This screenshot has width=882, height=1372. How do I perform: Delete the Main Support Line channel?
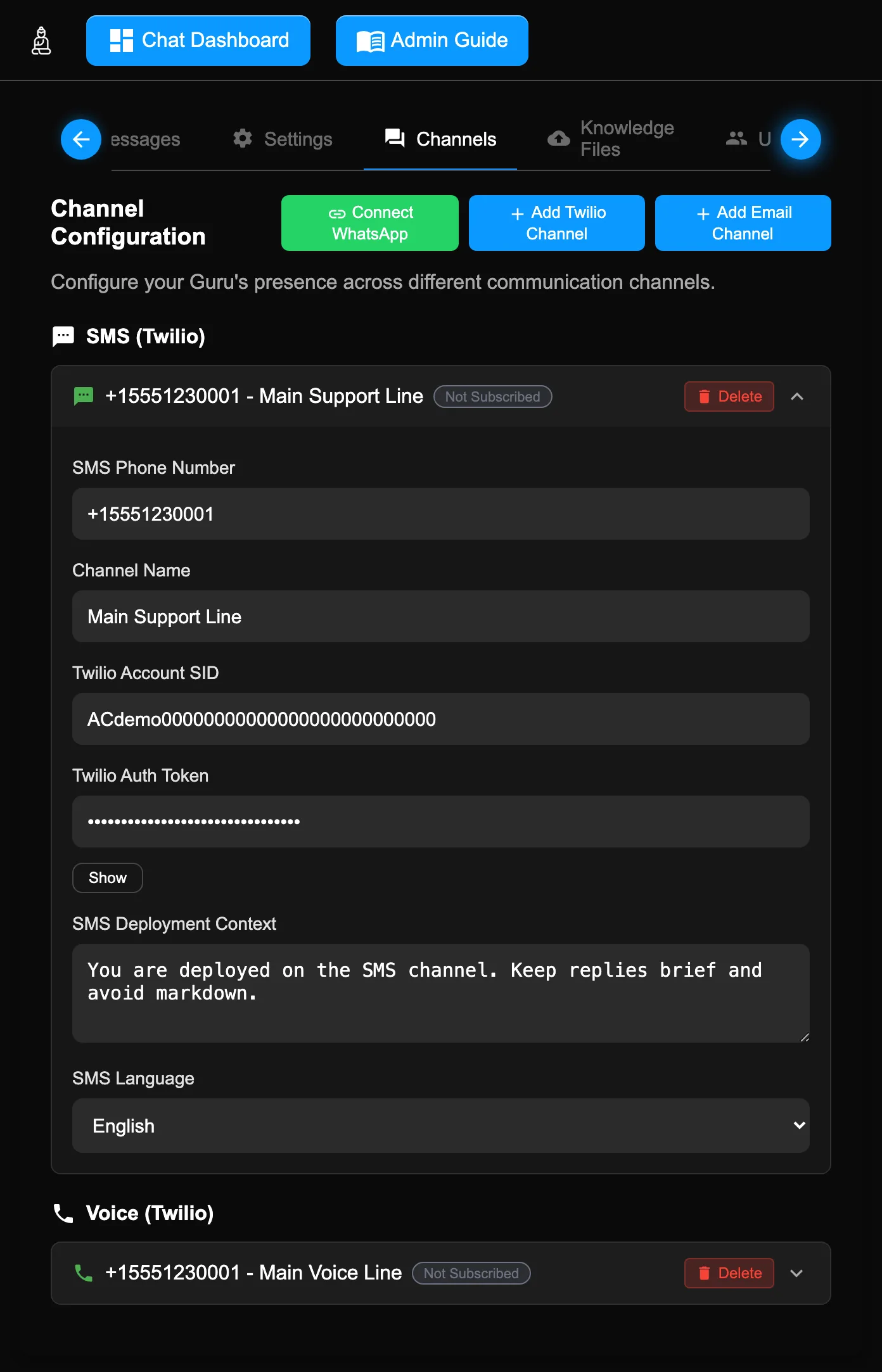pos(729,397)
